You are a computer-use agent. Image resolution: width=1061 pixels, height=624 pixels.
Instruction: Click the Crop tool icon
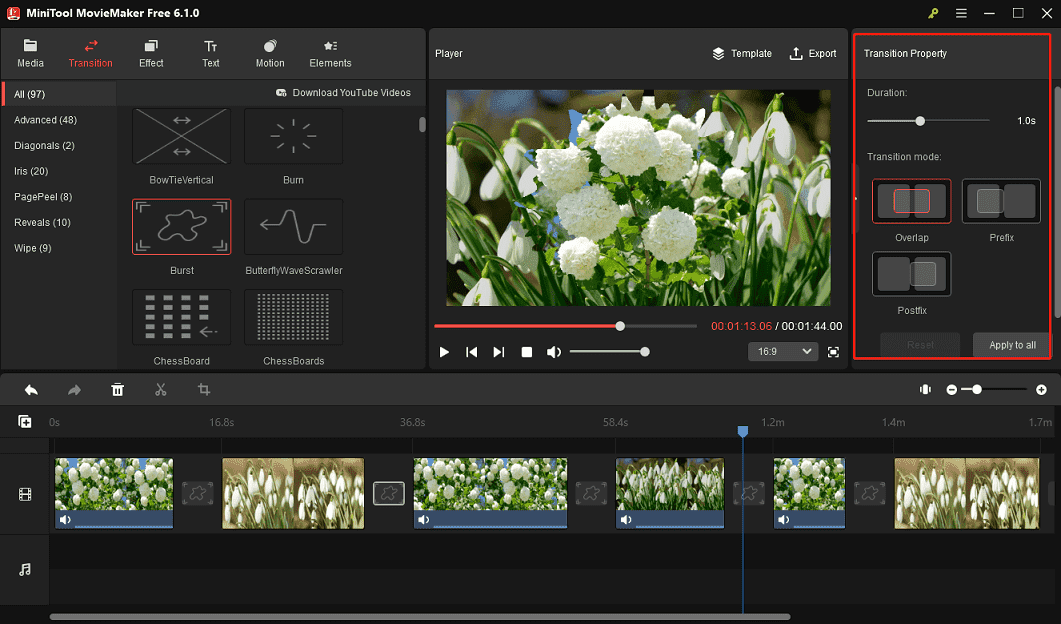click(204, 390)
